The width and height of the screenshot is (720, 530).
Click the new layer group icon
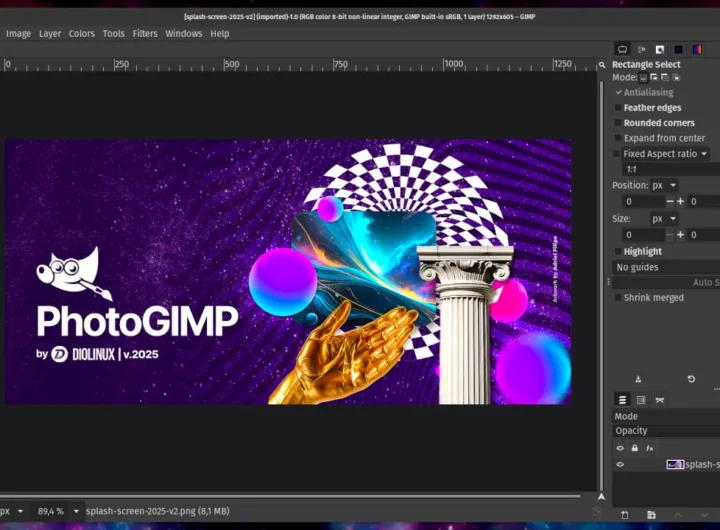coord(650,514)
